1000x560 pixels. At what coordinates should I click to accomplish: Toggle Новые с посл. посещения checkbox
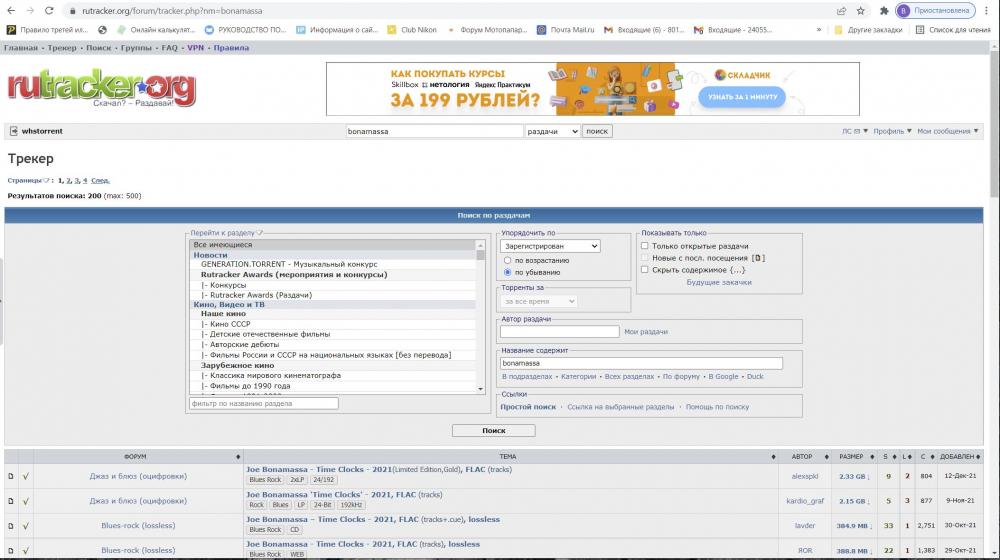[645, 258]
